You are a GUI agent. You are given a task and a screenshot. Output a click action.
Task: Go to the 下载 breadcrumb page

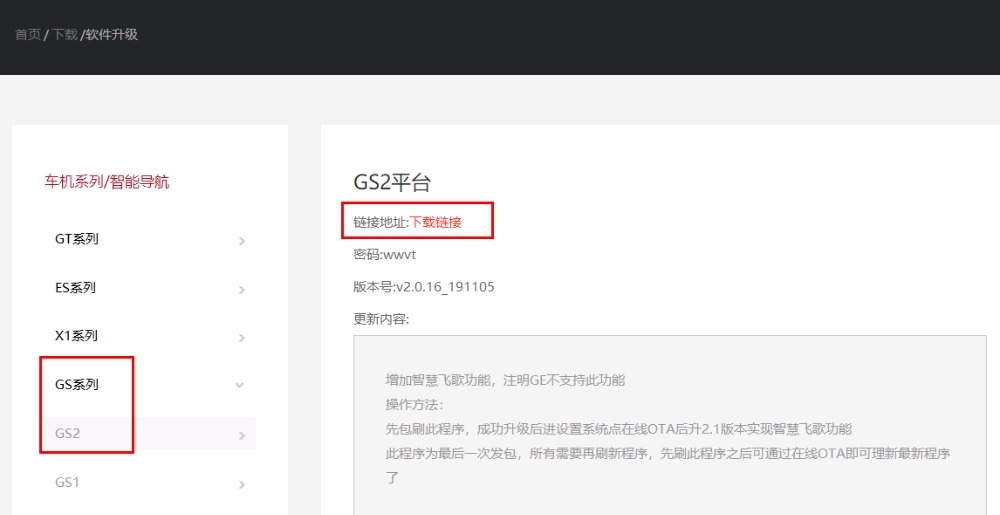click(64, 35)
